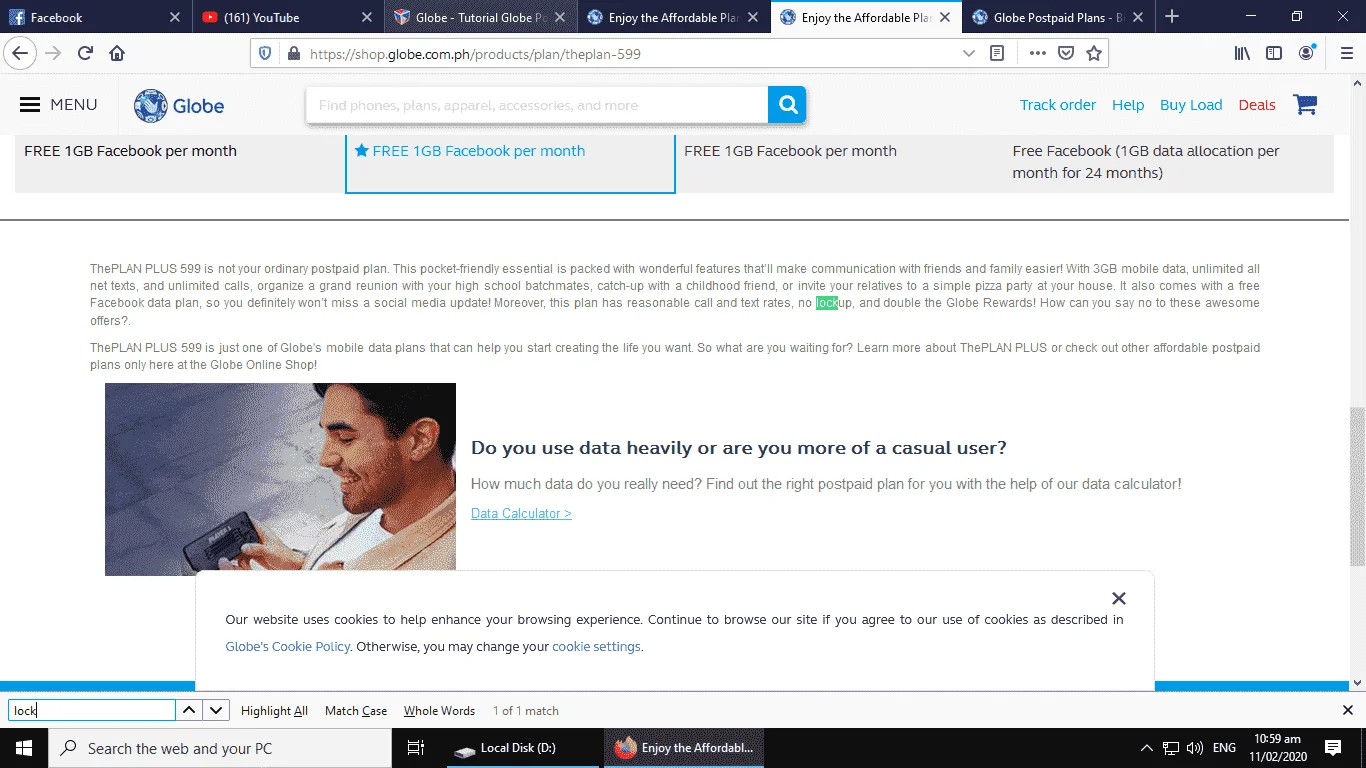Image resolution: width=1366 pixels, height=768 pixels.
Task: Toggle reader view icon
Action: coord(997,54)
